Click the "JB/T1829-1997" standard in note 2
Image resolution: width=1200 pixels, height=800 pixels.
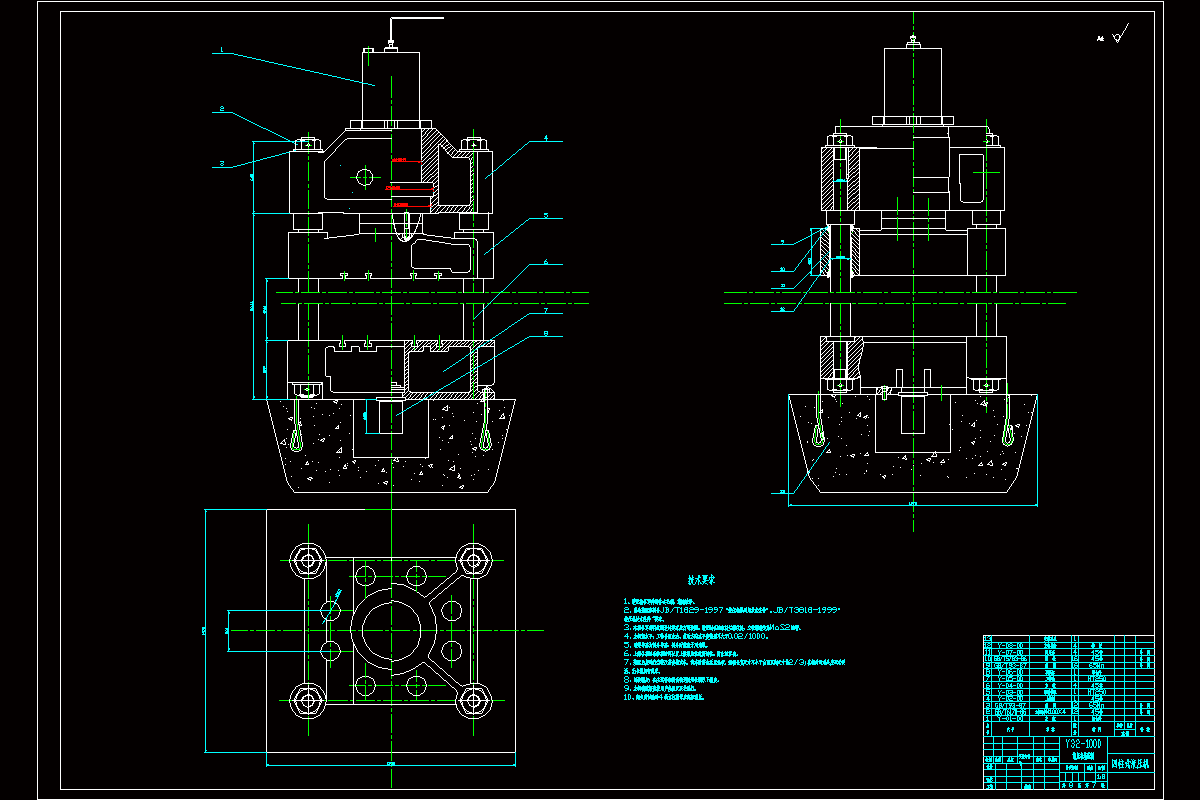click(x=691, y=610)
